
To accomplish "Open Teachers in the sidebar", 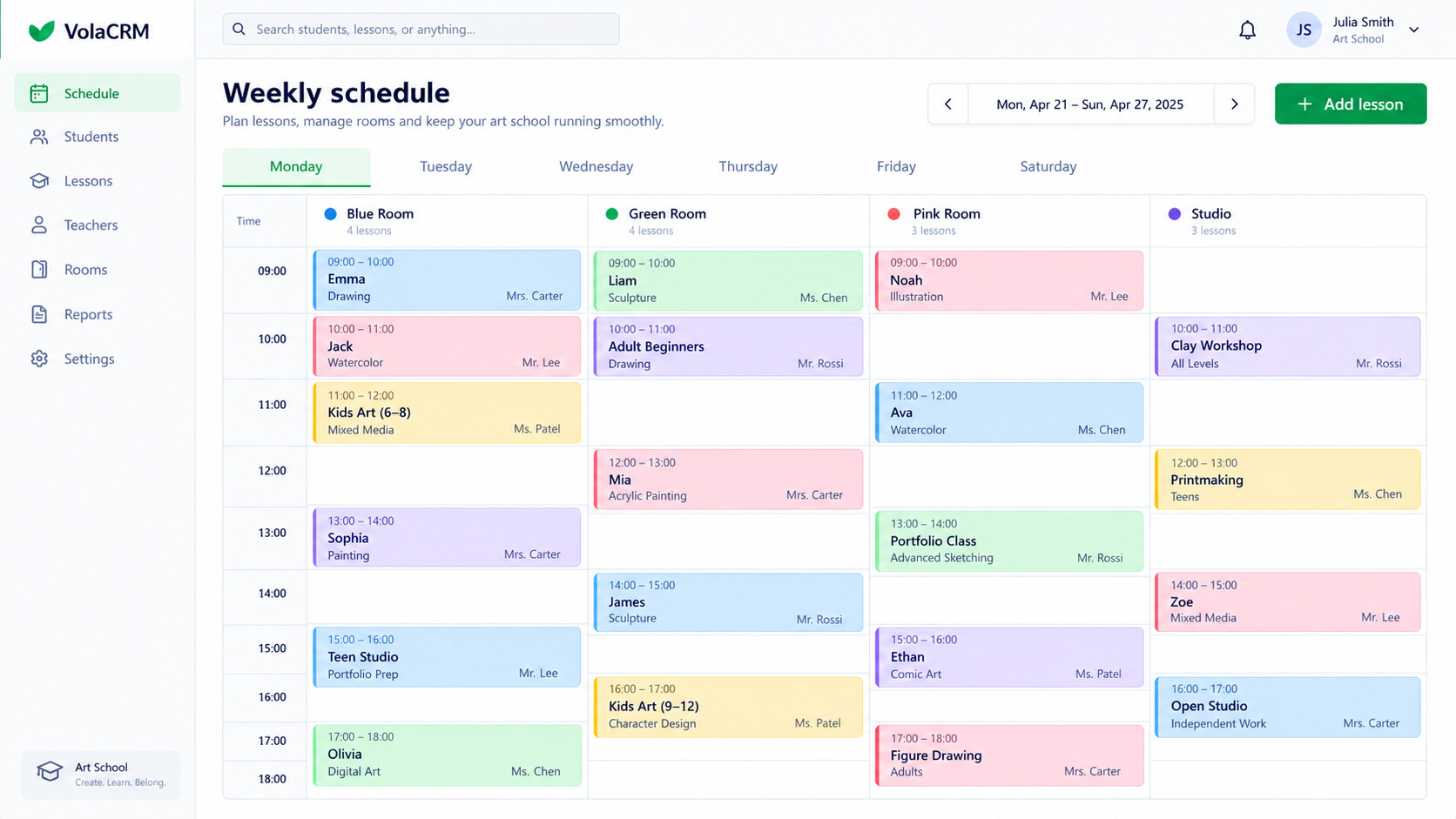I will pos(98,225).
